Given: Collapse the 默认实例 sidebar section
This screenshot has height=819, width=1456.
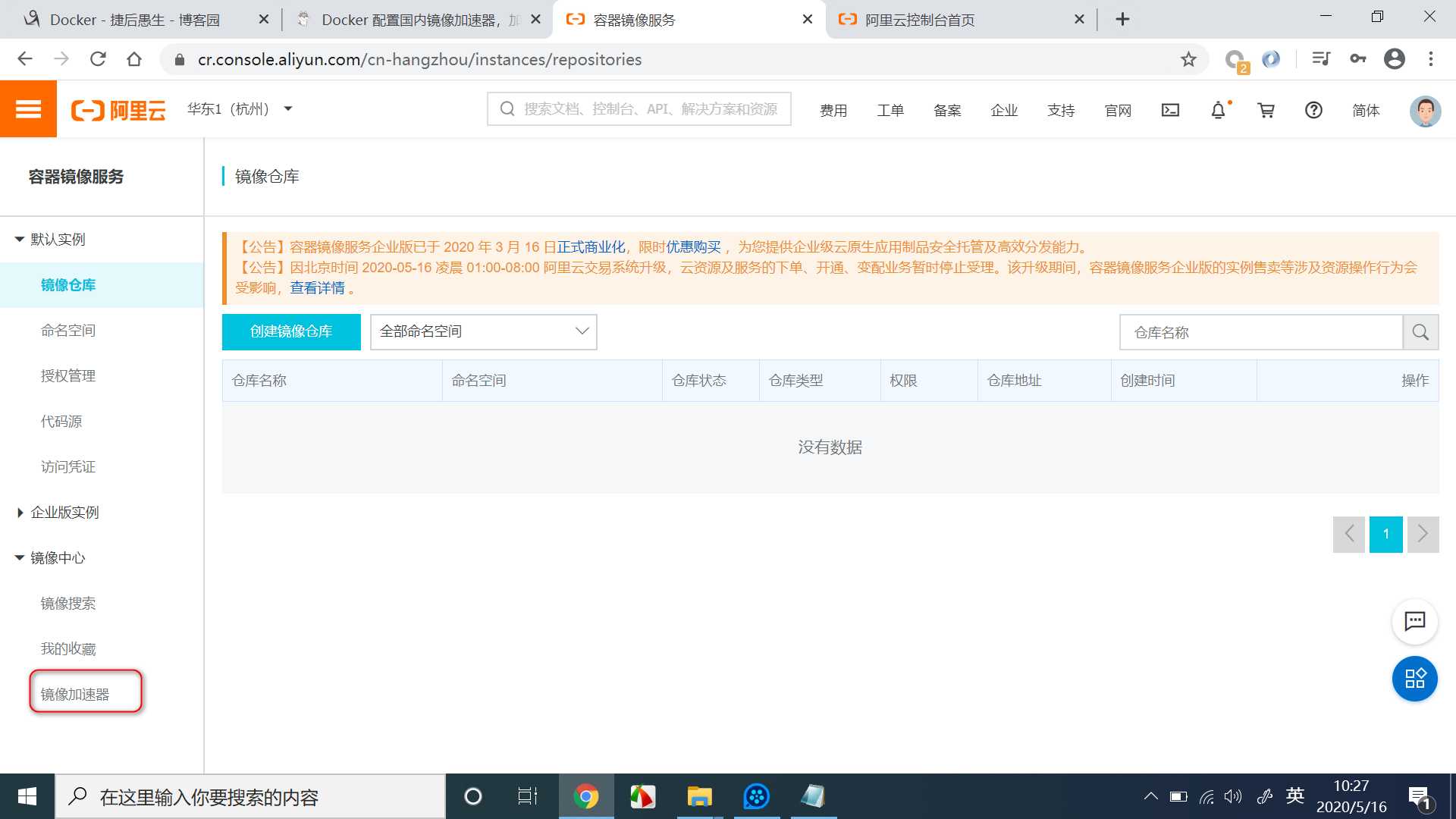Looking at the screenshot, I should 20,240.
